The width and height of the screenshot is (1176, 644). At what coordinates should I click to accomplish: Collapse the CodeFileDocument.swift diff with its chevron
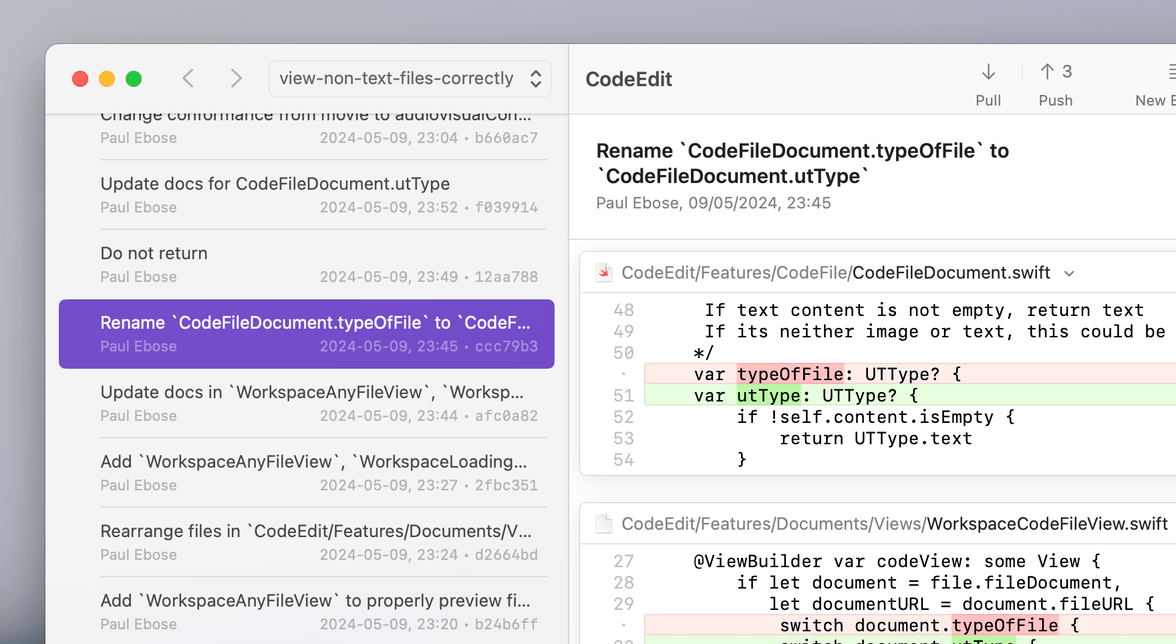pos(1070,273)
